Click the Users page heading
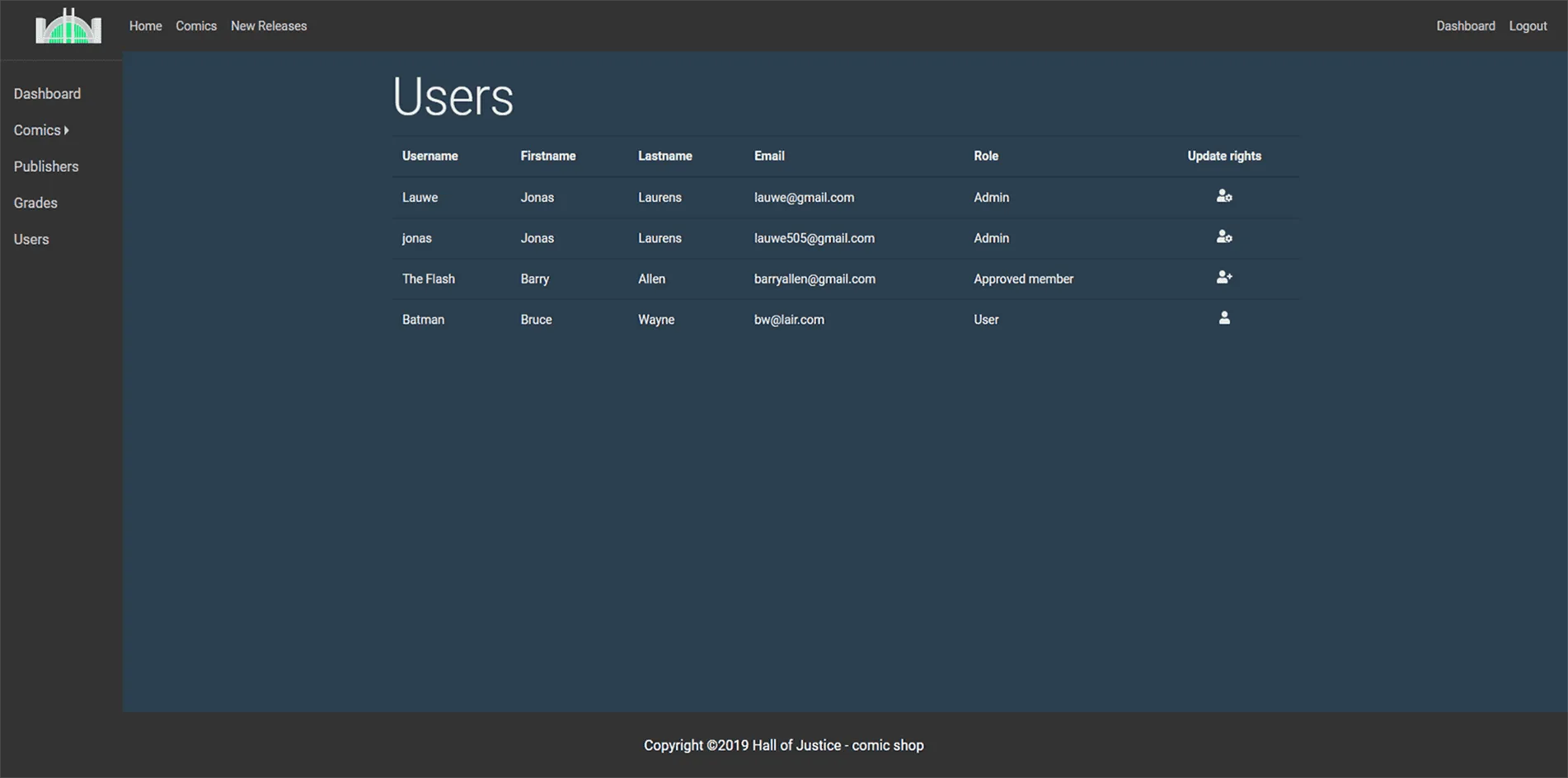Screen dimensions: 1568x778 coord(453,96)
